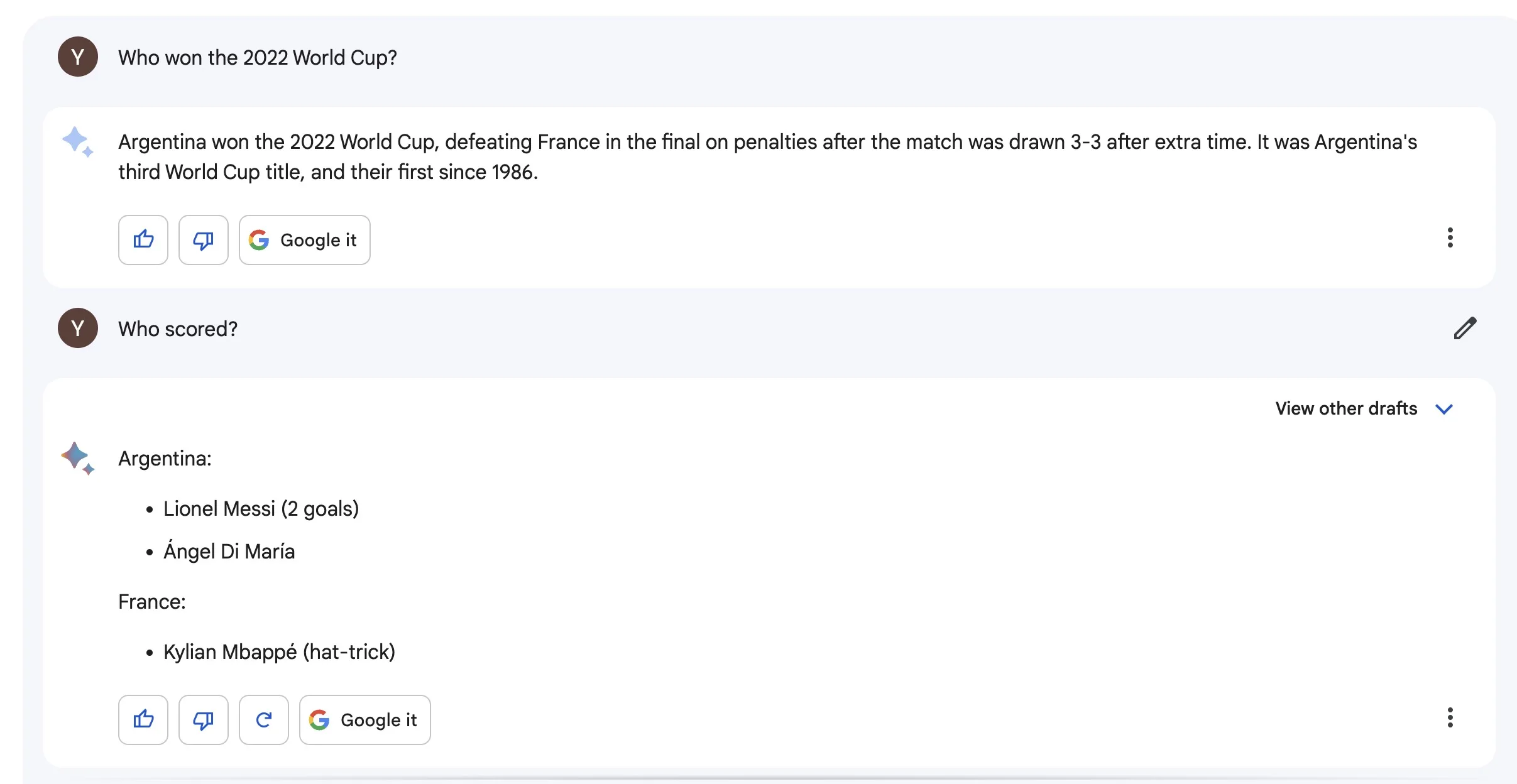Click the Y avatar next to "Who scored?"
Viewport: 1517px width, 784px height.
pos(78,329)
